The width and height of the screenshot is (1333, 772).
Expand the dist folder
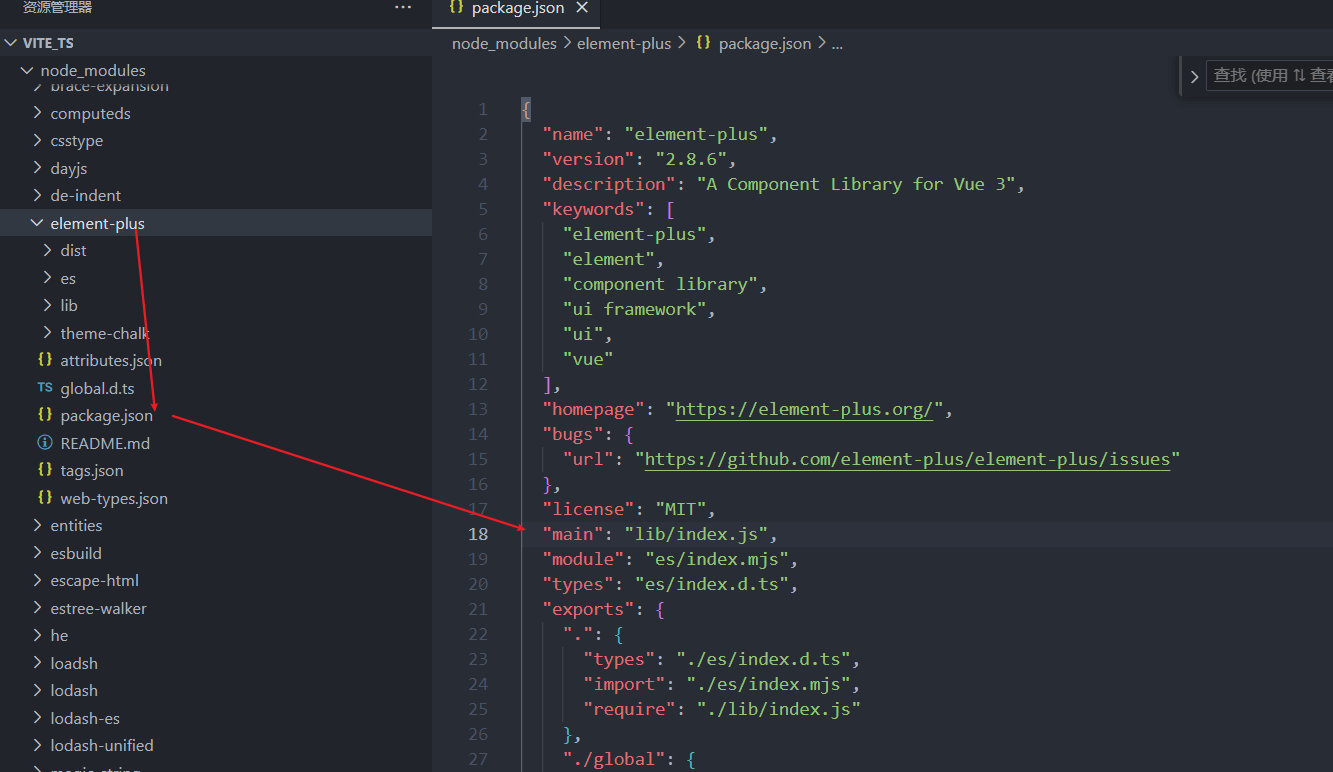(x=47, y=250)
